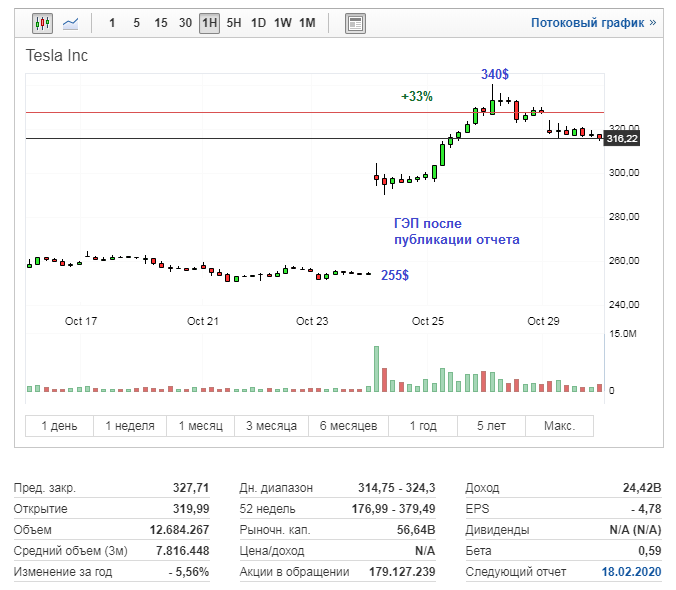Click the 300,00 price axis label
The height and width of the screenshot is (590, 676).
624,173
